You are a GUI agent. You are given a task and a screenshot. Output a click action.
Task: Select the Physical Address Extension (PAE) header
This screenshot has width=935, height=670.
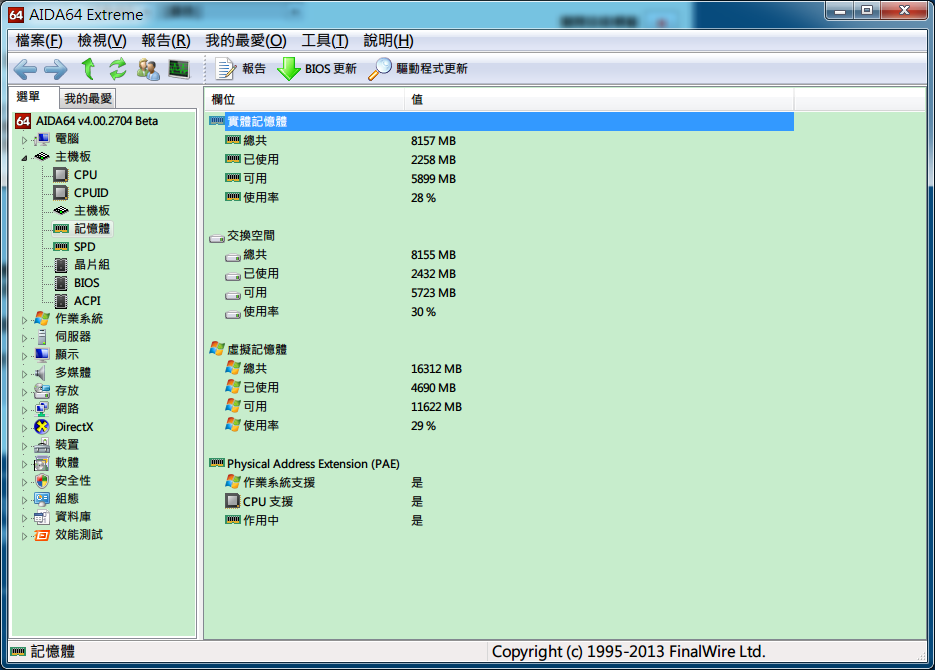click(313, 464)
